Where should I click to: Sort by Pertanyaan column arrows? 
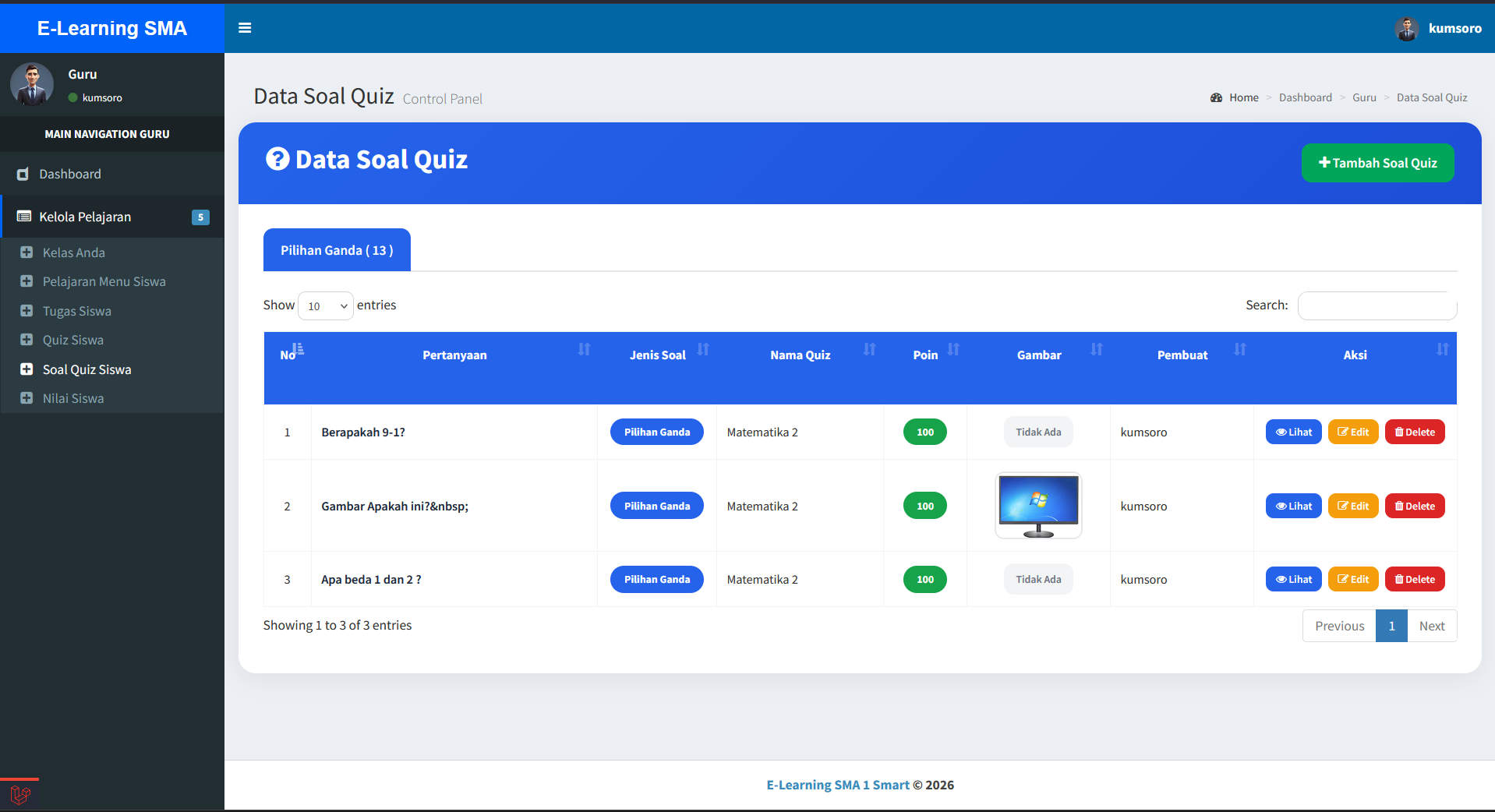[x=584, y=349]
